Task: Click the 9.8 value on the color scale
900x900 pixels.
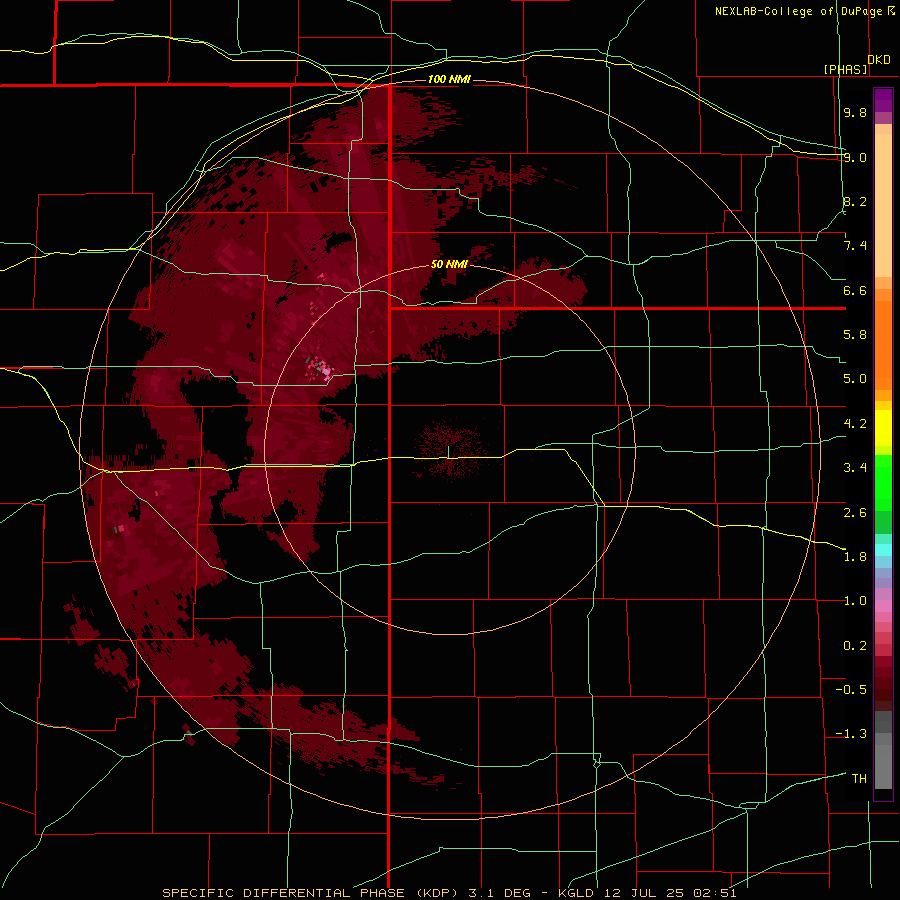Action: 855,112
